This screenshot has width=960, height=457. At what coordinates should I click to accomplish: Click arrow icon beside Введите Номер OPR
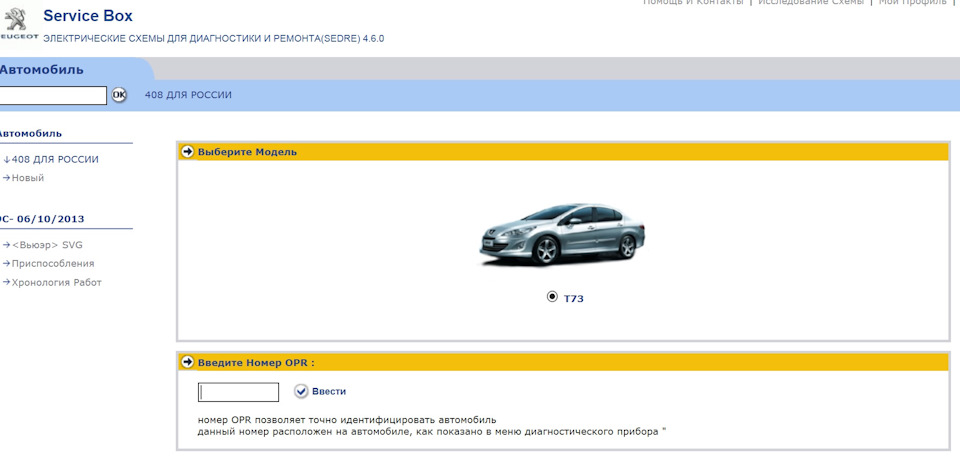coord(188,362)
